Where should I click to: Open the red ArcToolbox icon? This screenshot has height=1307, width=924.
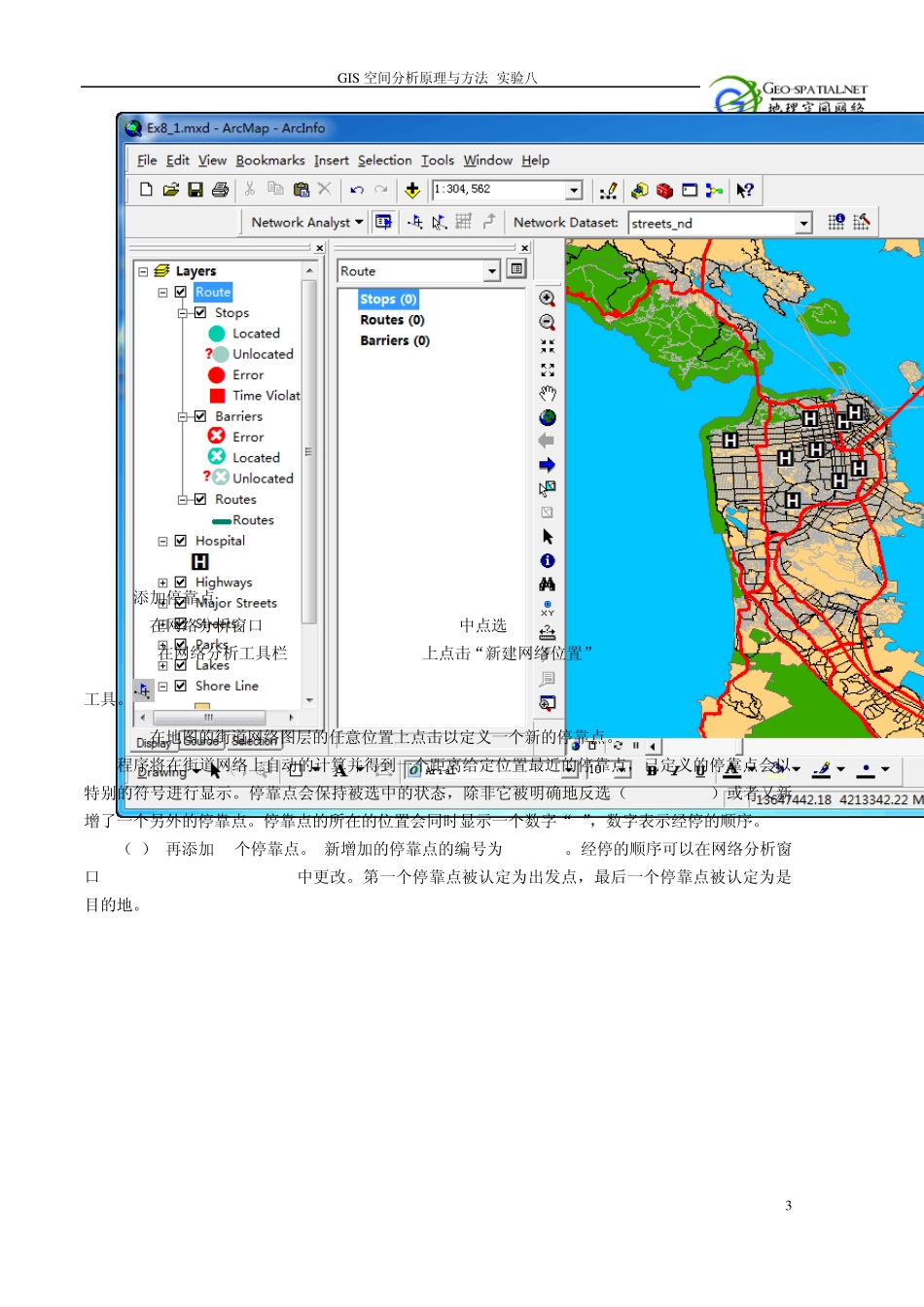tap(664, 191)
